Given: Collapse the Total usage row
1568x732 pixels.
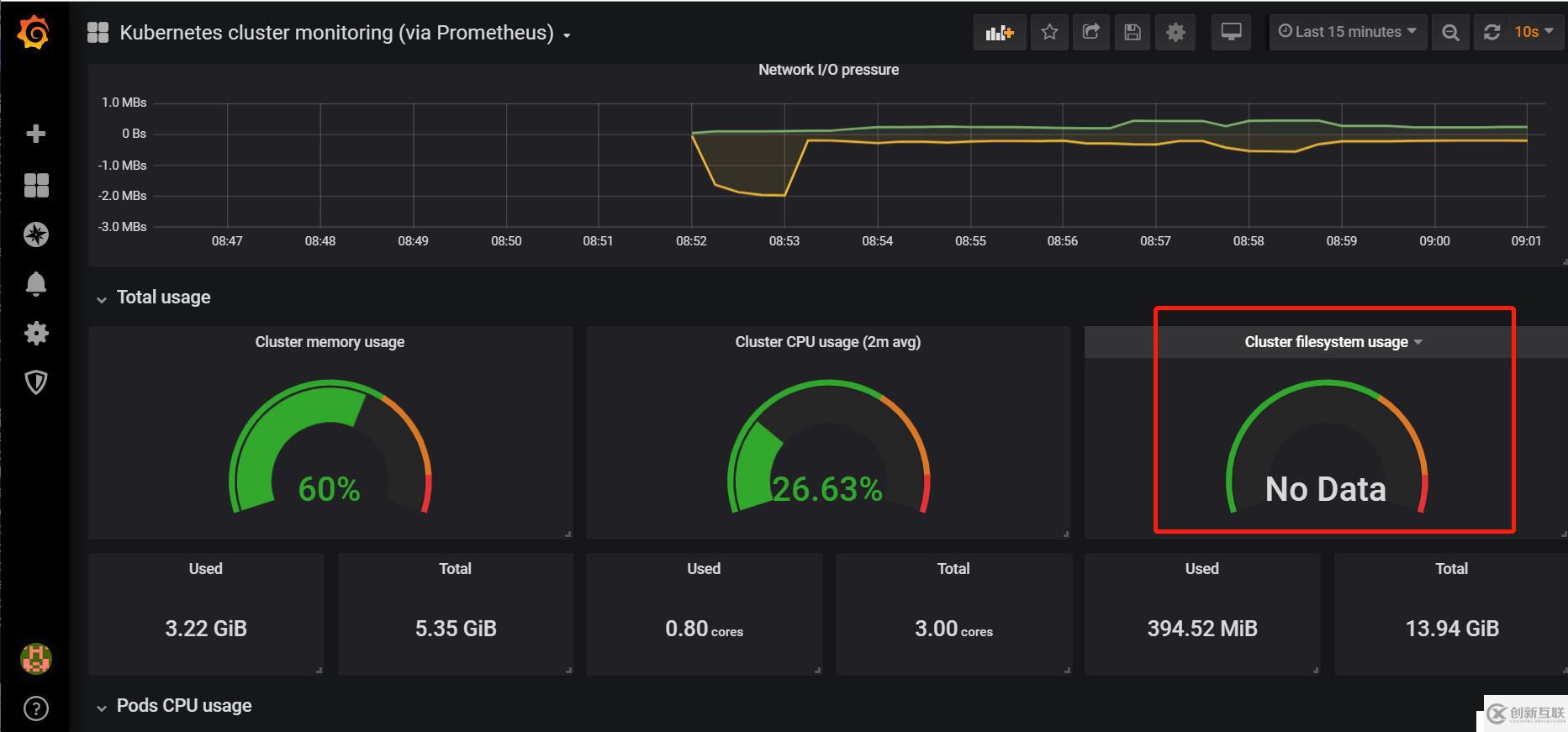Looking at the screenshot, I should 154,298.
